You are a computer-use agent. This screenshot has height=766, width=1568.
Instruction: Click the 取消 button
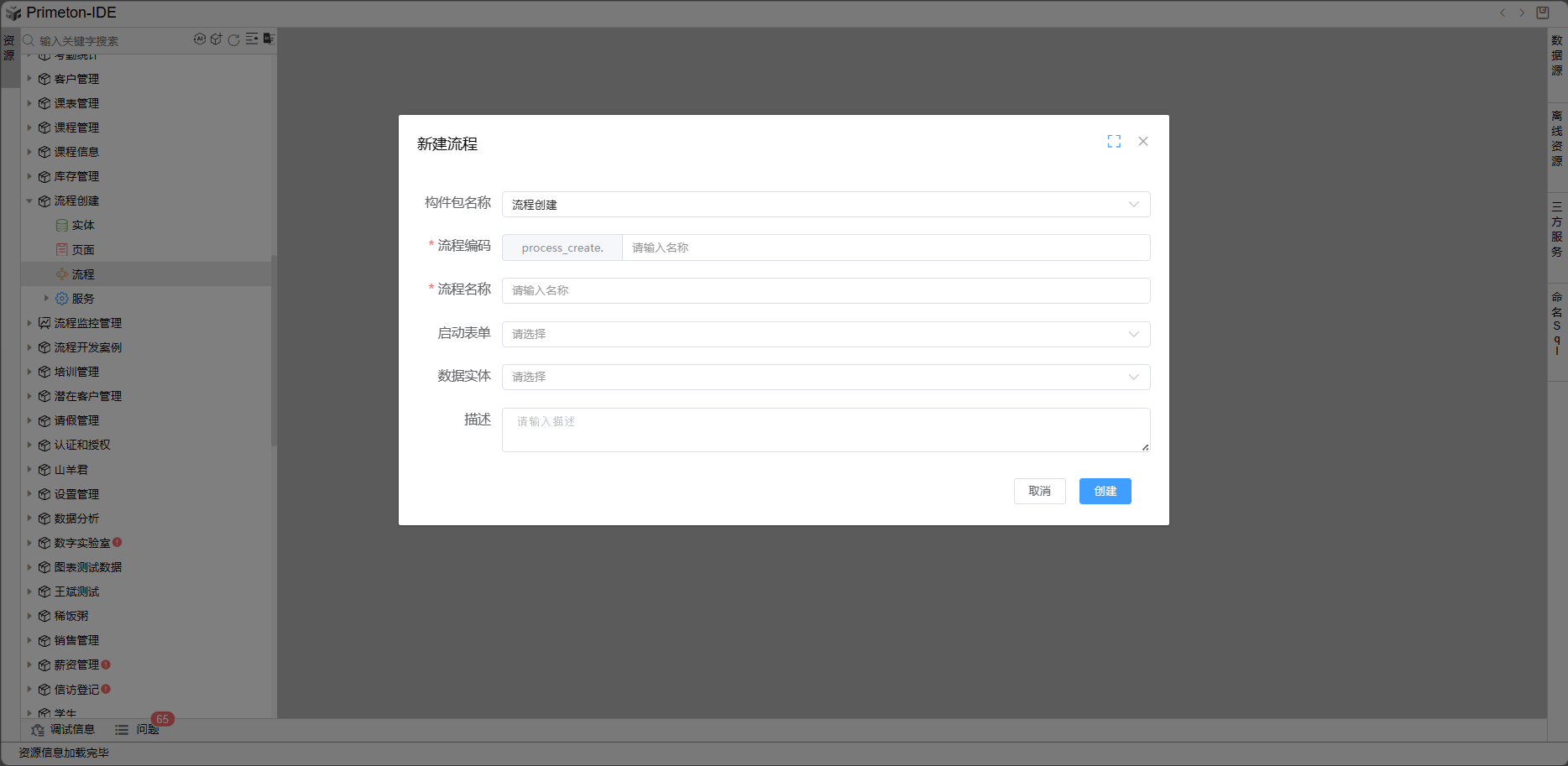click(1039, 492)
